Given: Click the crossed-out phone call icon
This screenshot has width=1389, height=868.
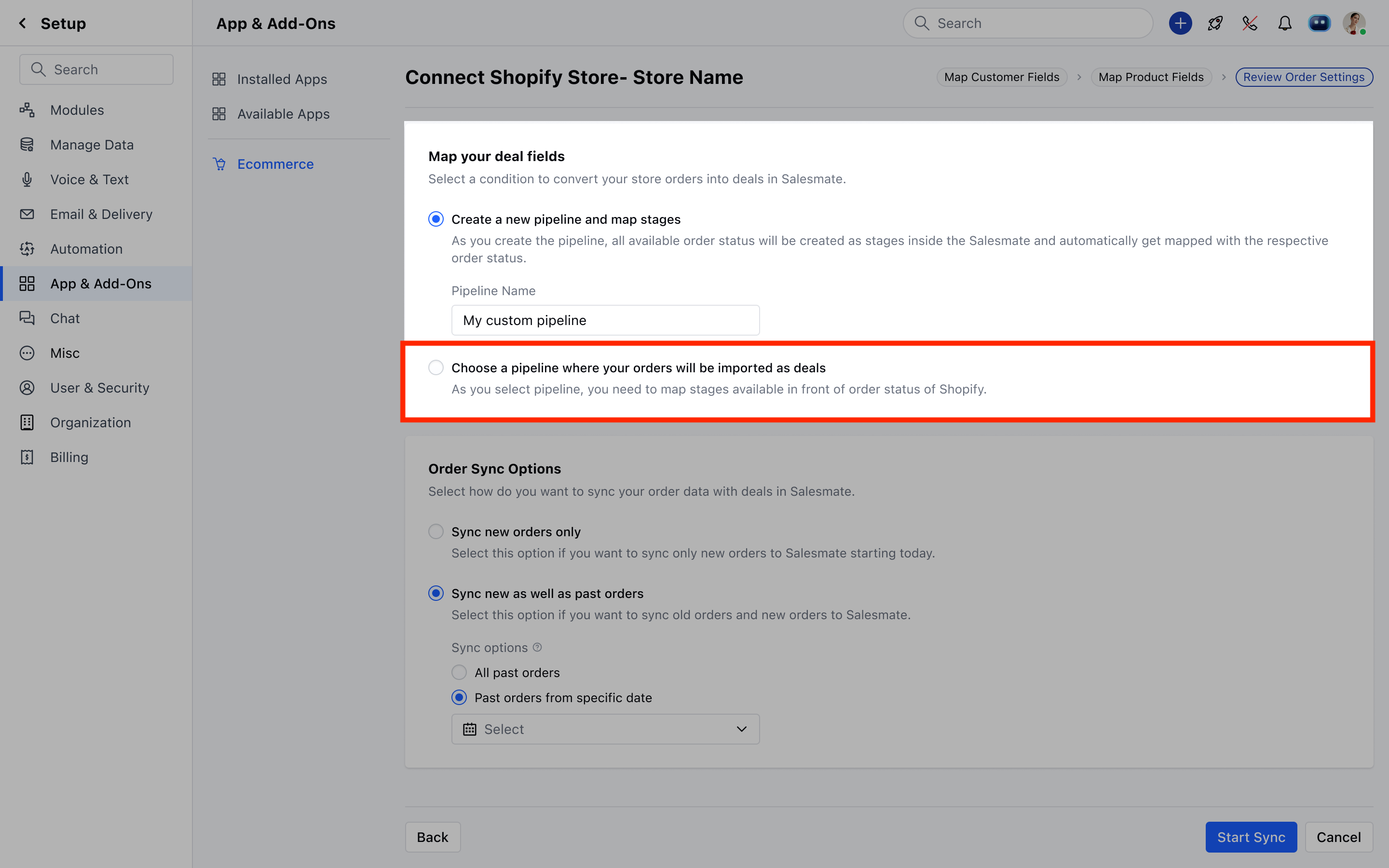Looking at the screenshot, I should point(1250,23).
